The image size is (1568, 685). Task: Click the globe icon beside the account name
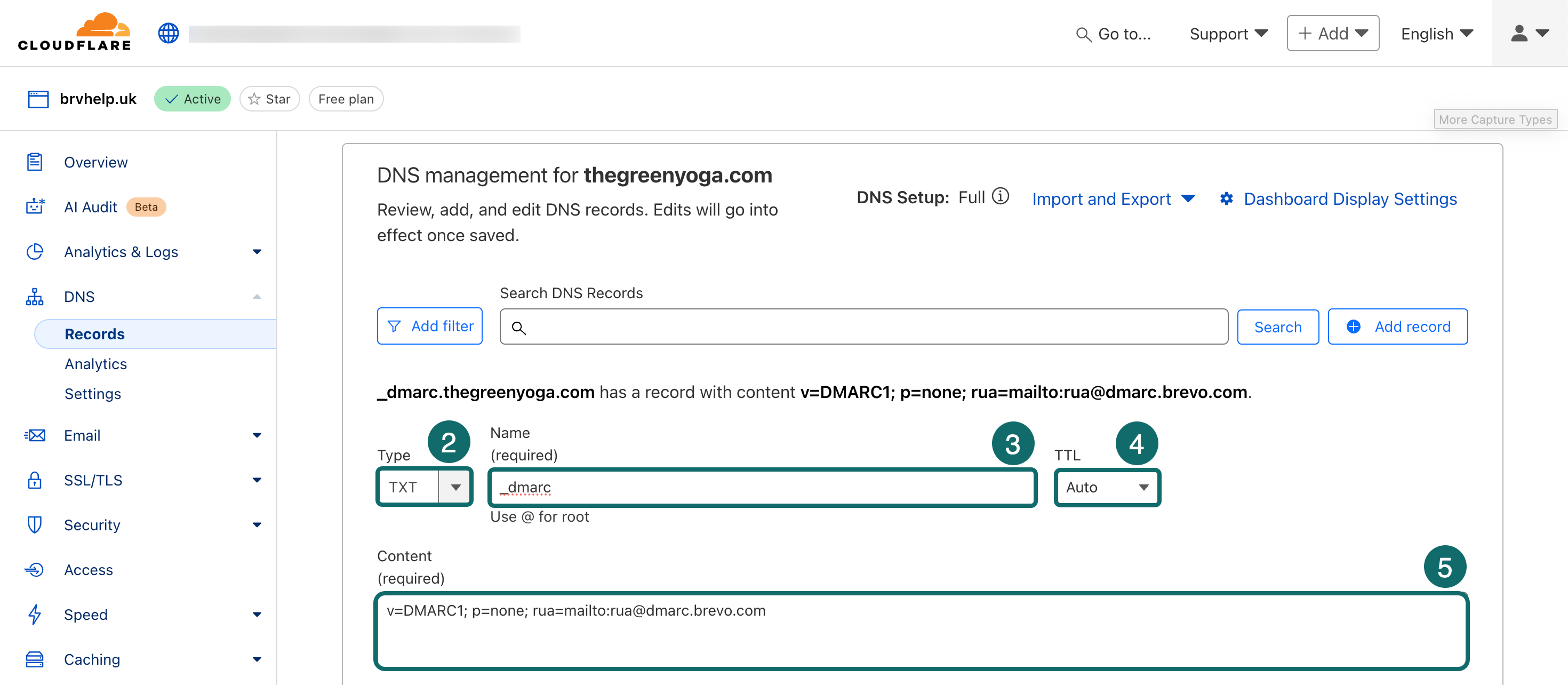coord(169,33)
